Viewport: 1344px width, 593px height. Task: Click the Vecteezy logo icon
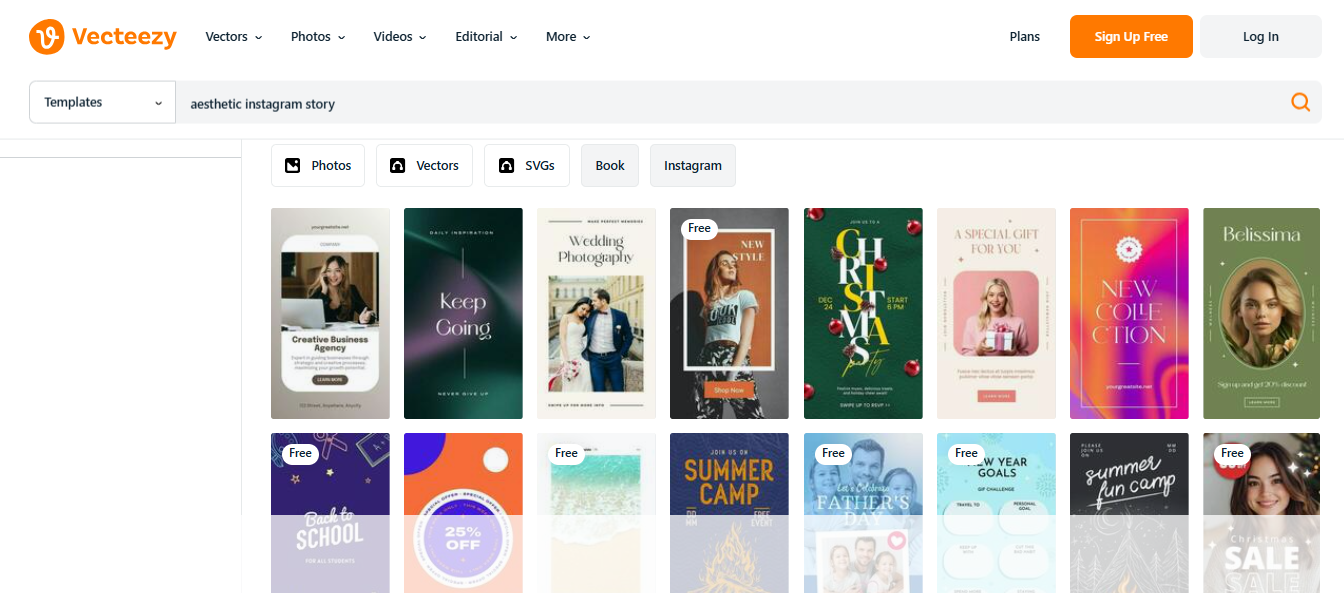(47, 37)
